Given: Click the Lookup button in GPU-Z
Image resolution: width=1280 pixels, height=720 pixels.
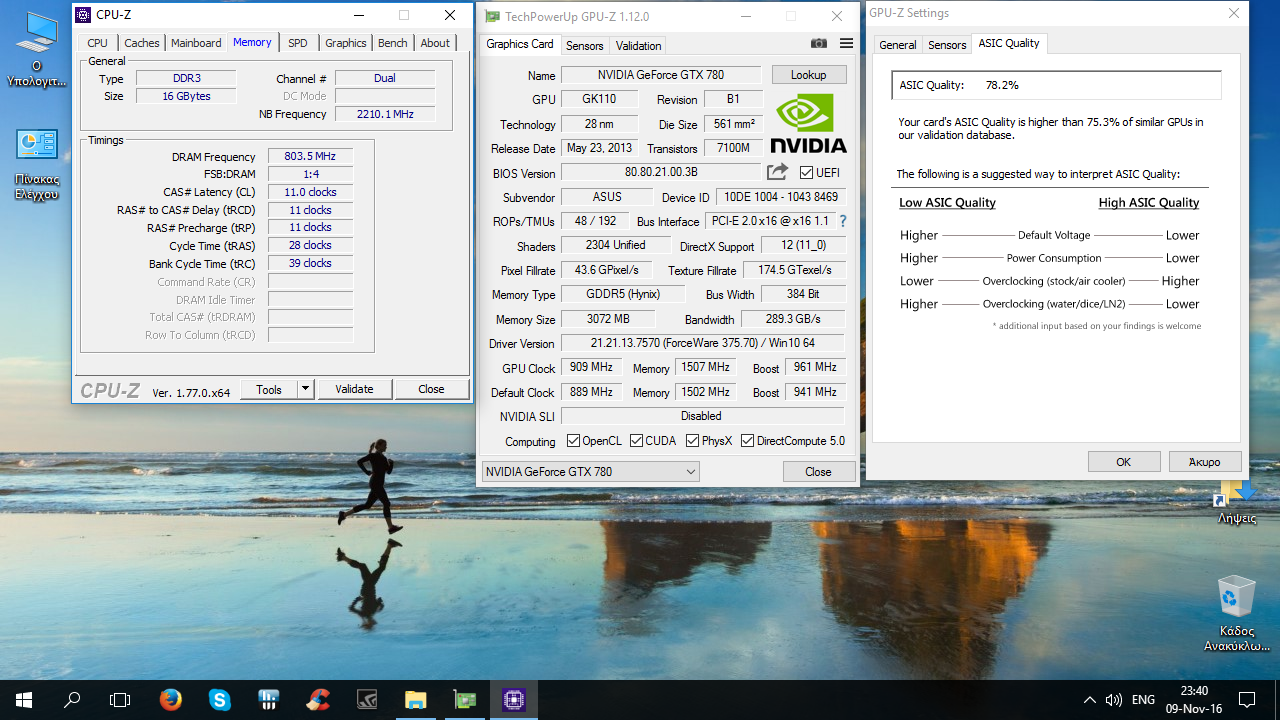Looking at the screenshot, I should tap(809, 75).
